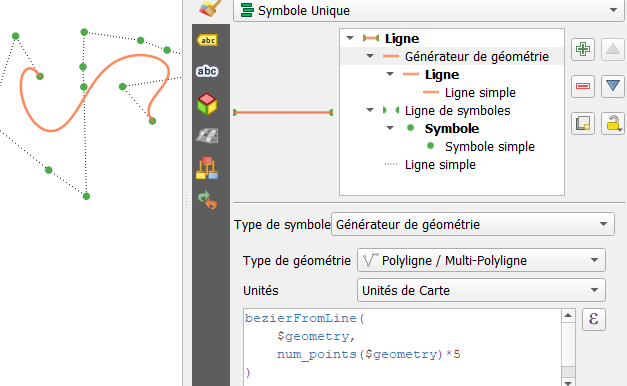
Task: Open the grayed-out Rendering tab icon
Action: pyautogui.click(x=207, y=136)
